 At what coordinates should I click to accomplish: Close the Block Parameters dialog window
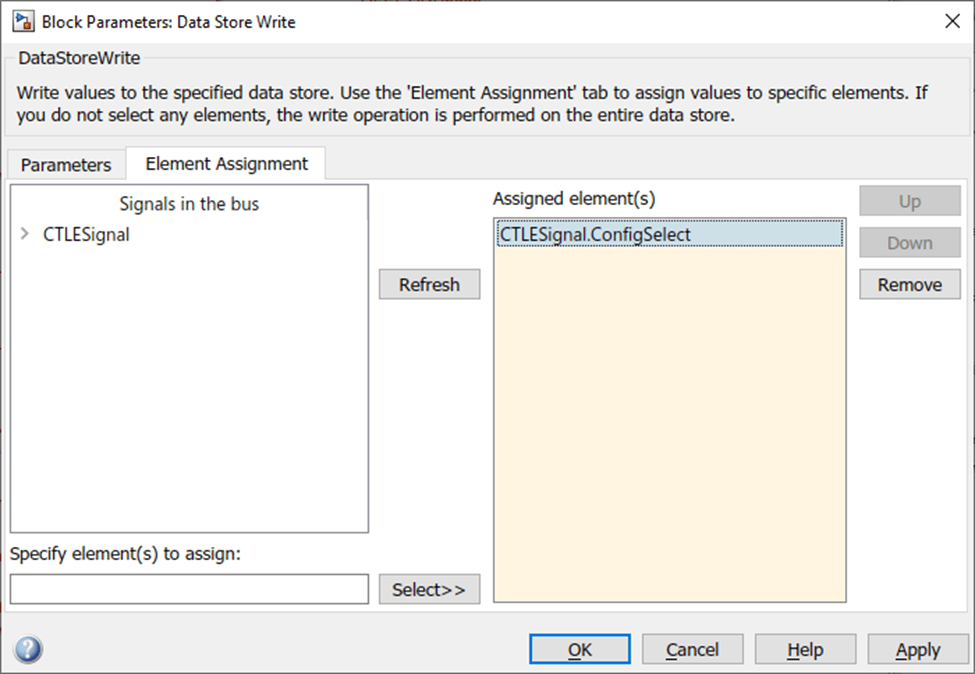click(951, 21)
